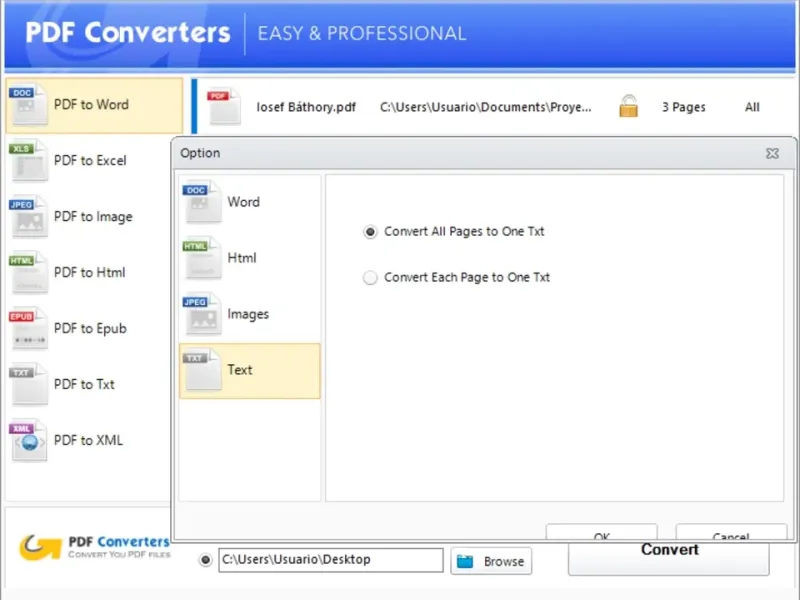800x600 pixels.
Task: Open the Word options tab
Action: click(250, 202)
